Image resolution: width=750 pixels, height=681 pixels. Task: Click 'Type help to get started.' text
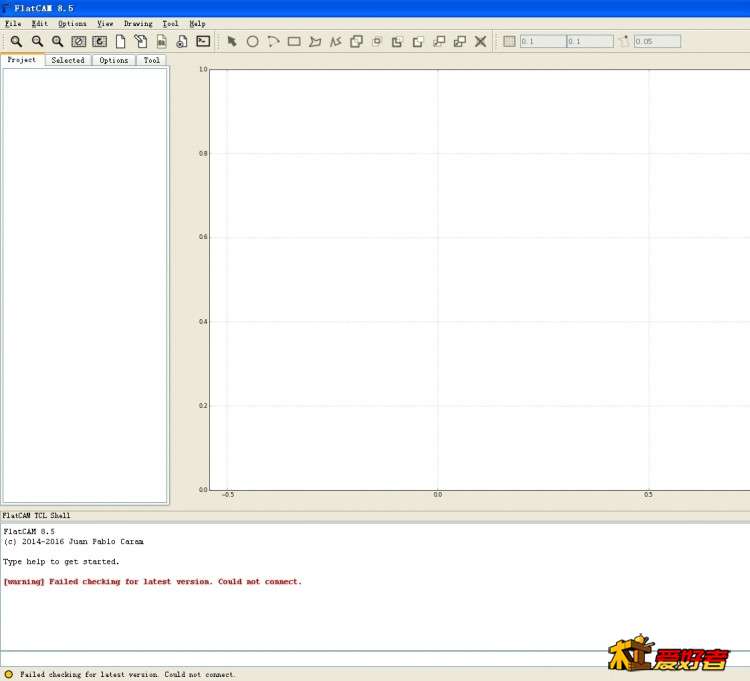pyautogui.click(x=61, y=561)
